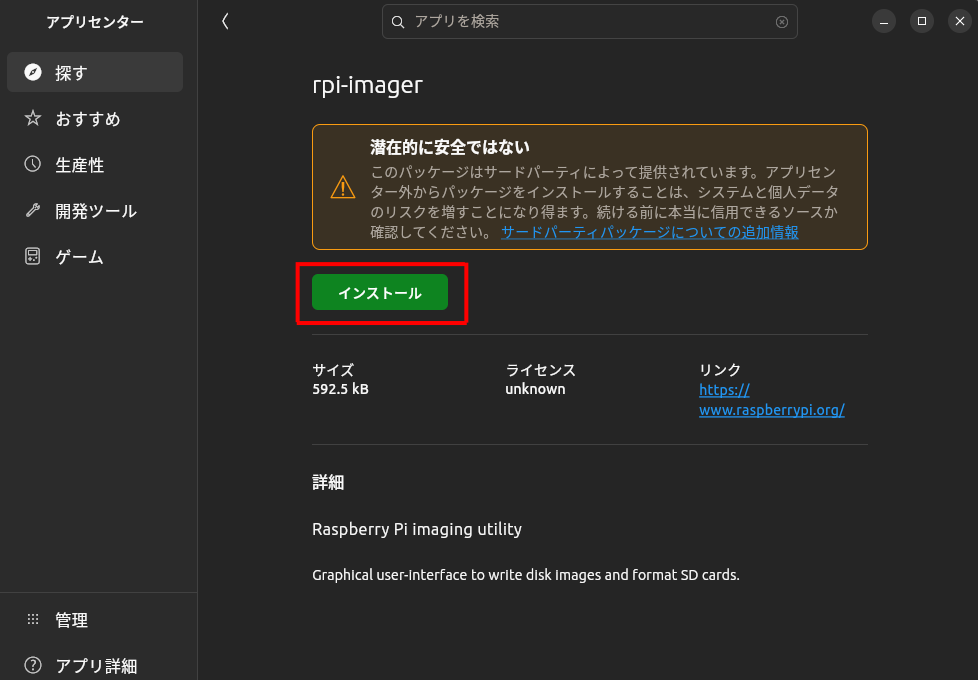The image size is (978, 680).
Task: Open 開発ツール via the wrench icon
Action: 33,210
